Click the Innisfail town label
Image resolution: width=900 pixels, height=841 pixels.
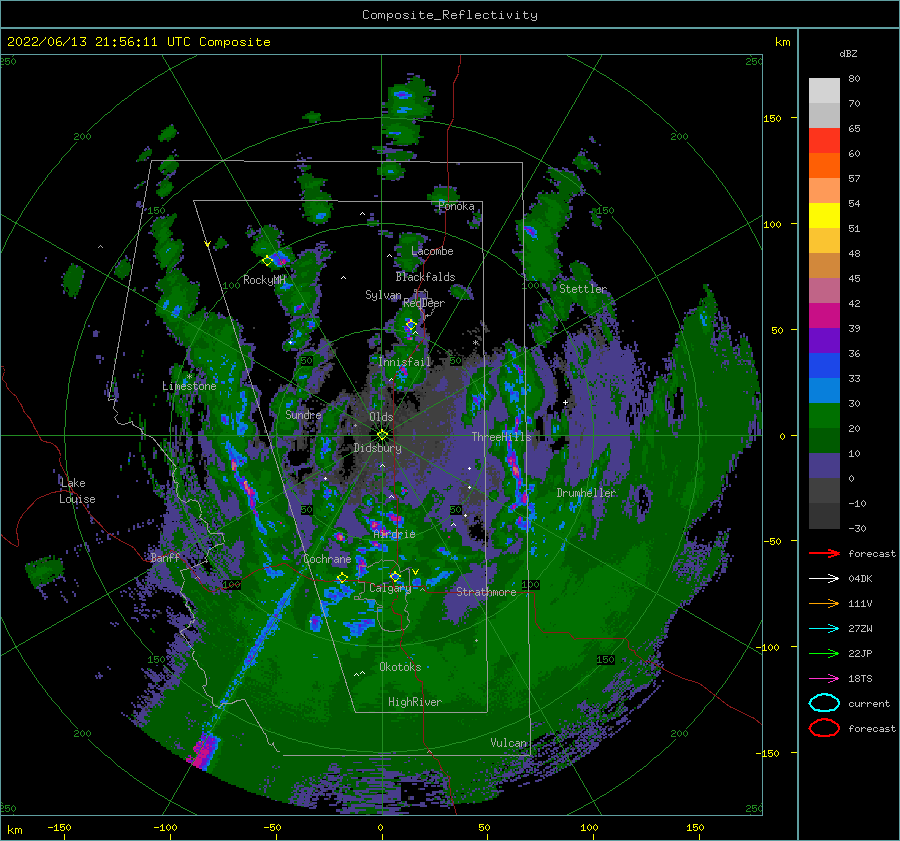point(404,362)
